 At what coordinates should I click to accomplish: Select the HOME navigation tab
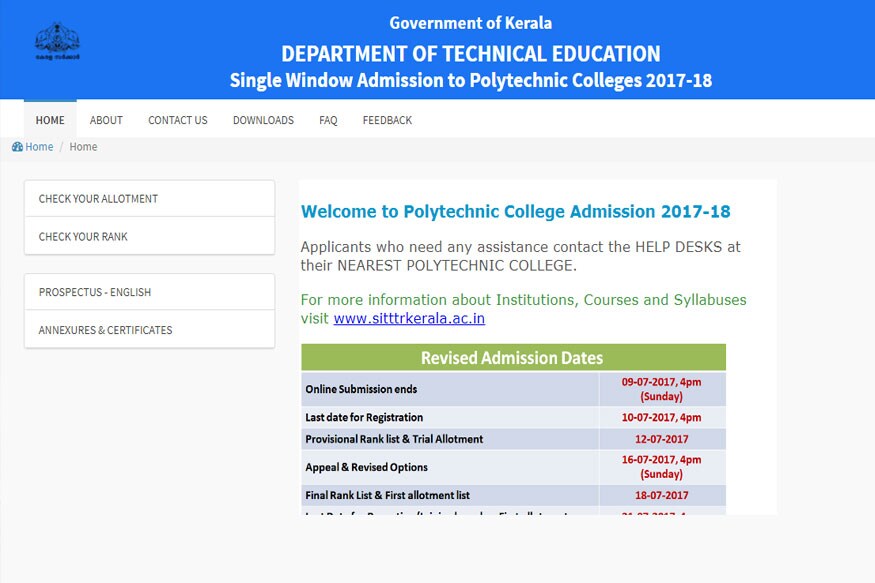click(x=50, y=120)
